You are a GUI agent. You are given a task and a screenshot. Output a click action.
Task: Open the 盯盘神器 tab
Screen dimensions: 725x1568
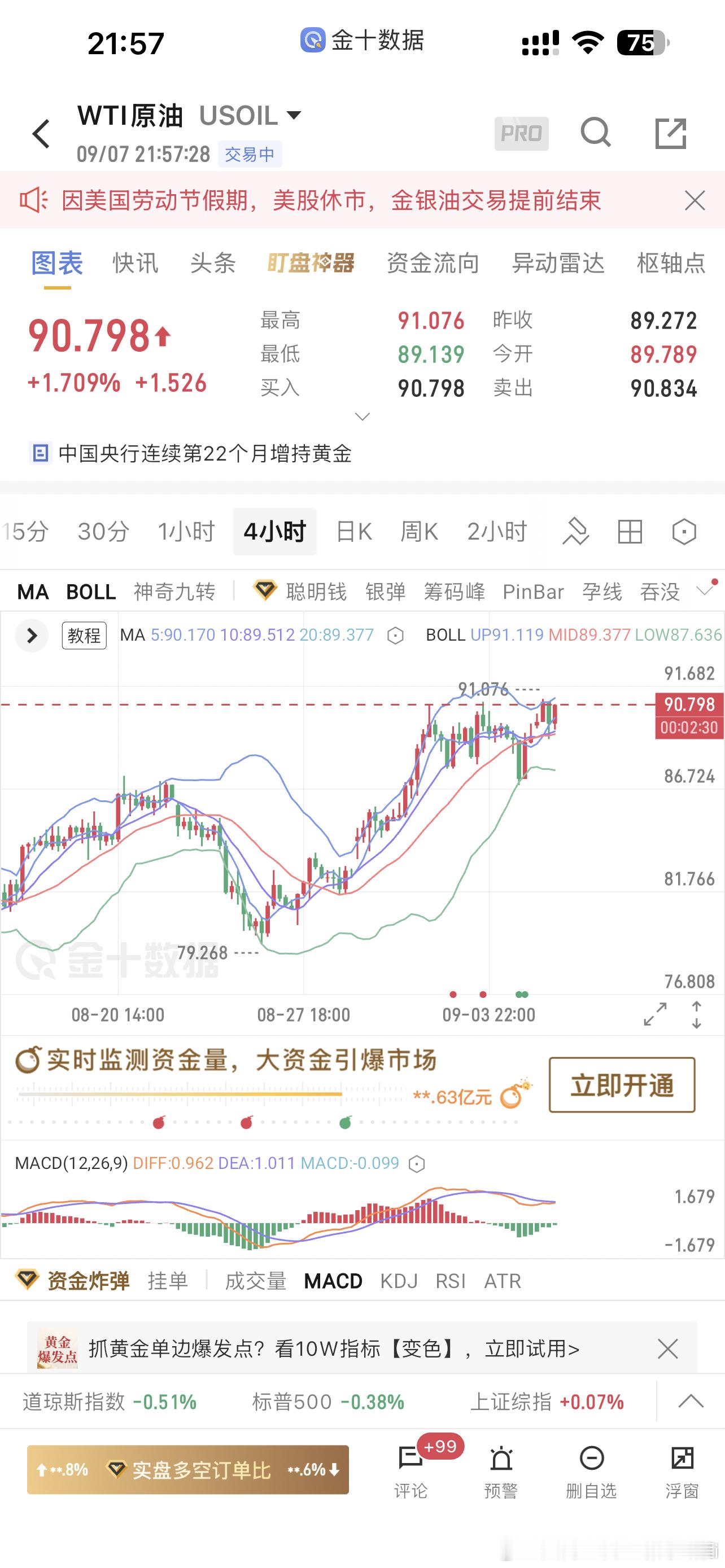click(311, 264)
